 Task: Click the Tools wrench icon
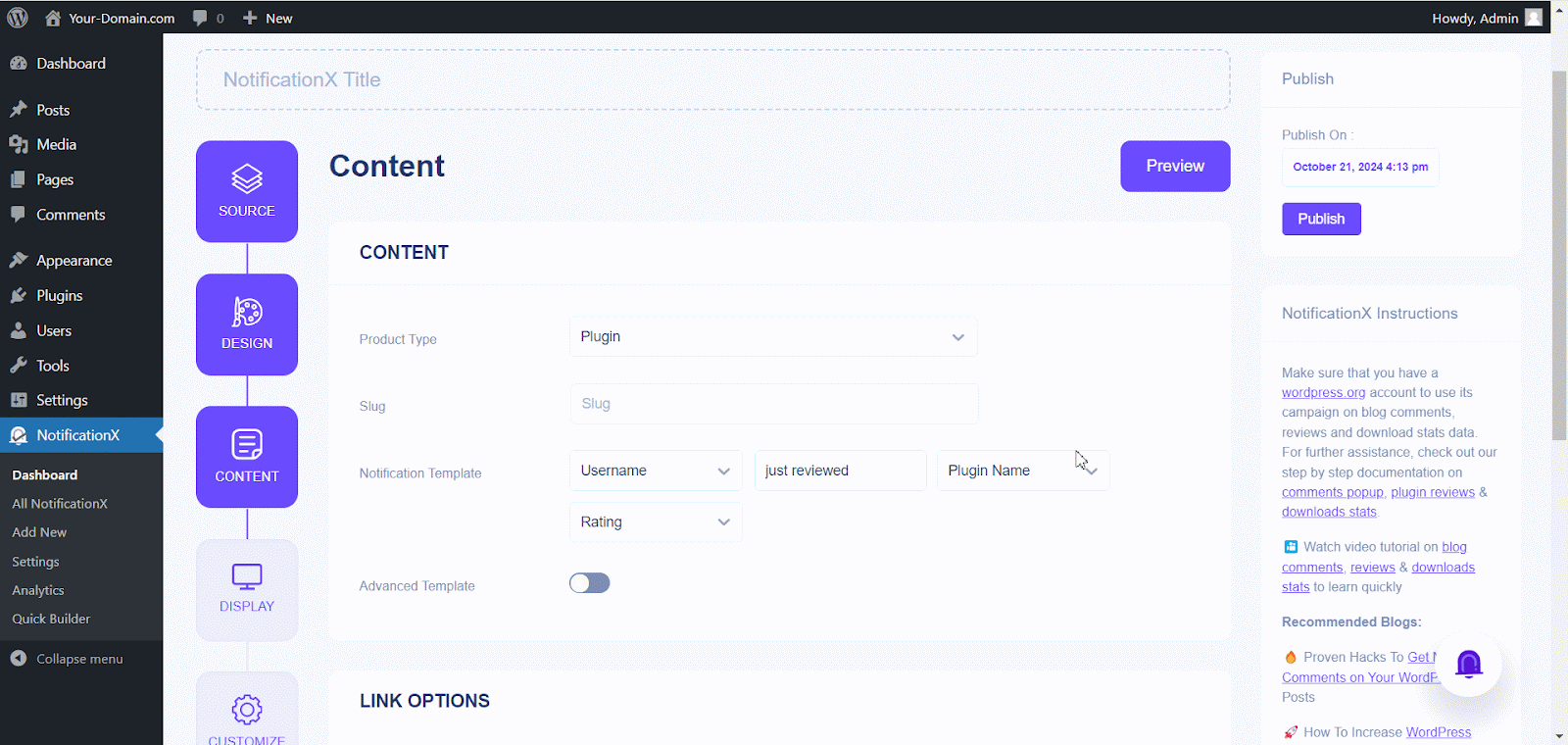[x=19, y=365]
